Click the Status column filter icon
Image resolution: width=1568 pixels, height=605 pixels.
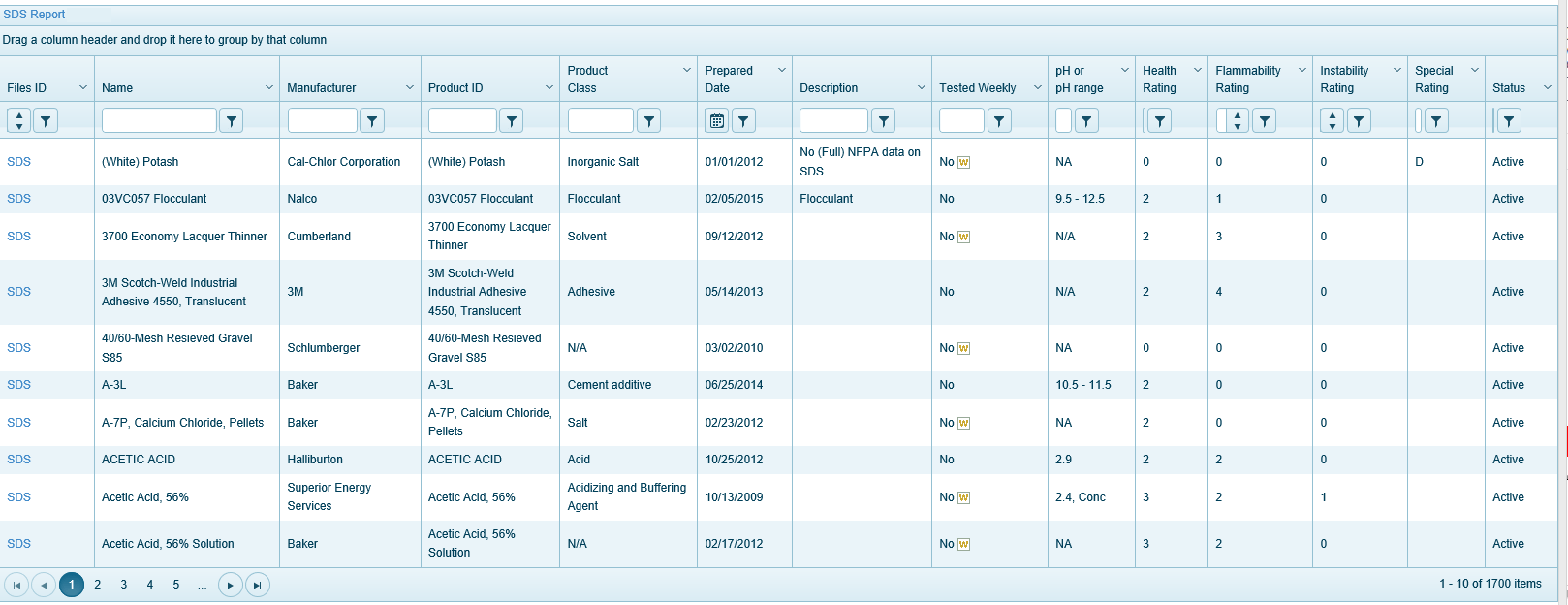pos(1509,120)
